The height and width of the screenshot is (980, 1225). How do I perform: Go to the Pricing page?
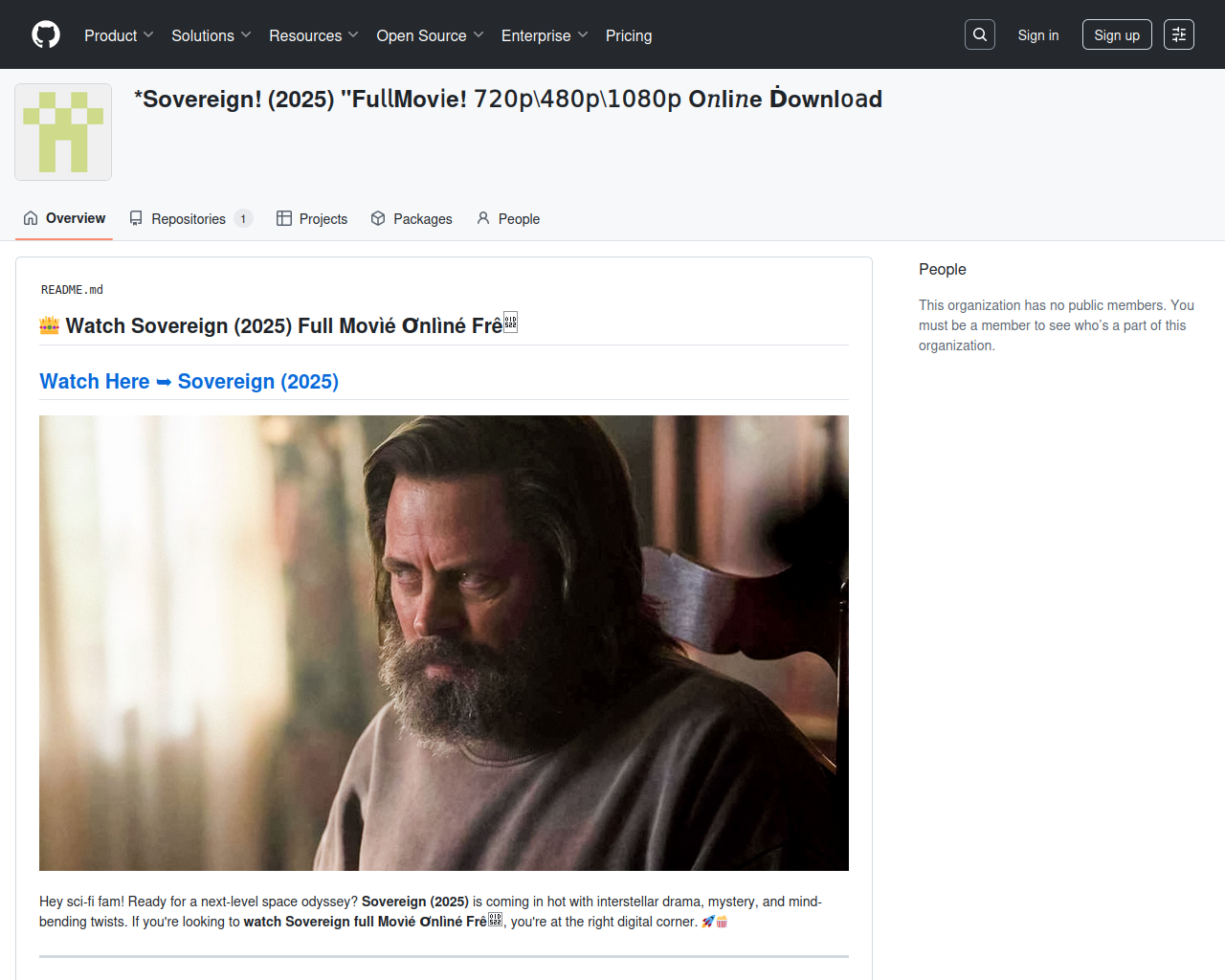point(628,35)
